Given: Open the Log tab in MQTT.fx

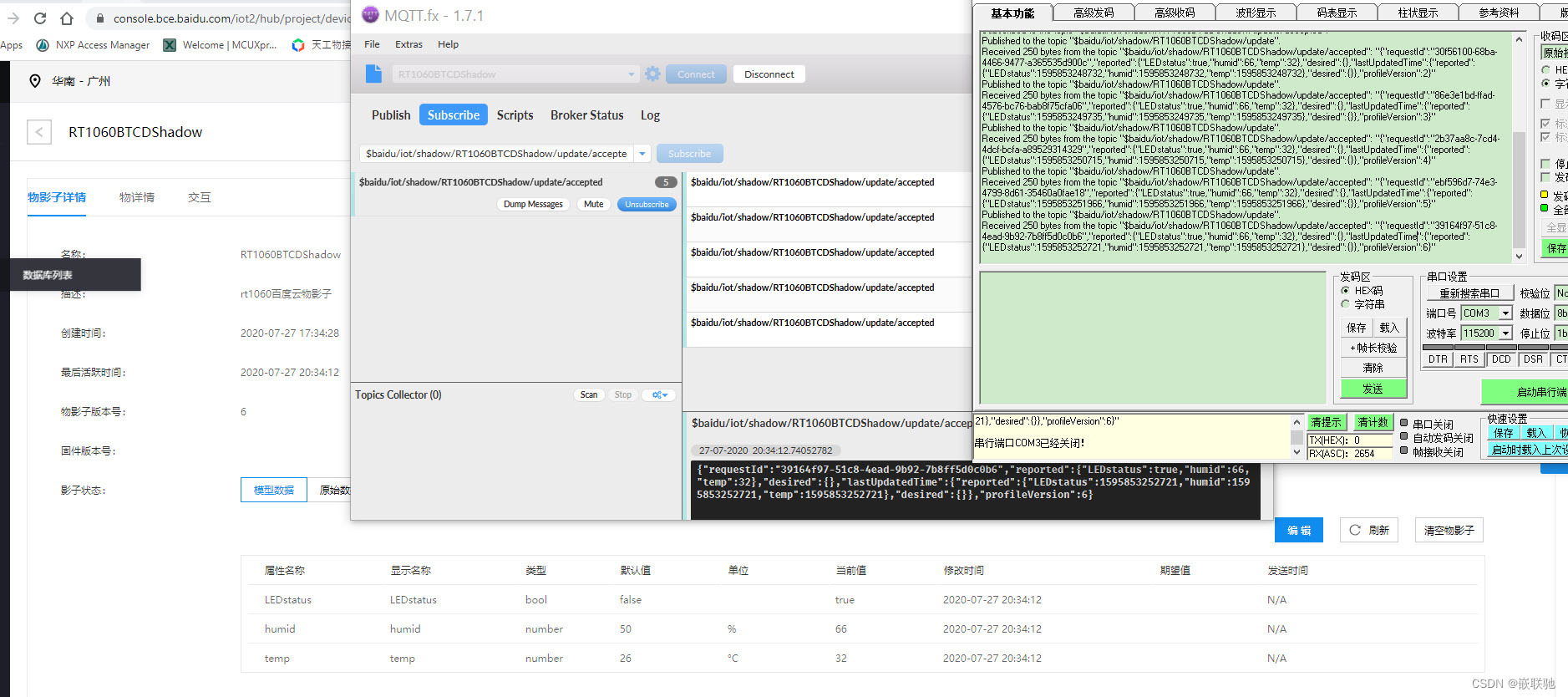Looking at the screenshot, I should pos(650,115).
